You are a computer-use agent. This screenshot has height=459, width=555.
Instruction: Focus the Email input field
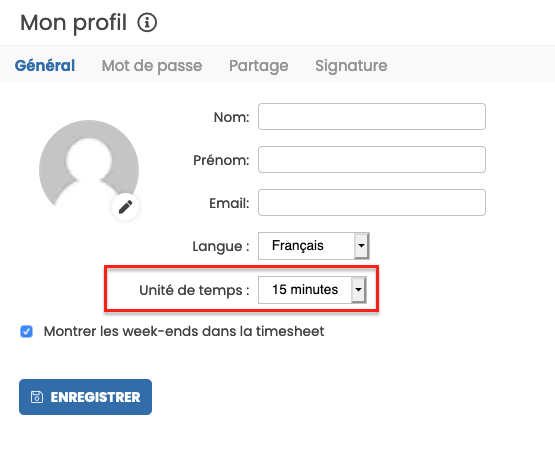point(372,203)
